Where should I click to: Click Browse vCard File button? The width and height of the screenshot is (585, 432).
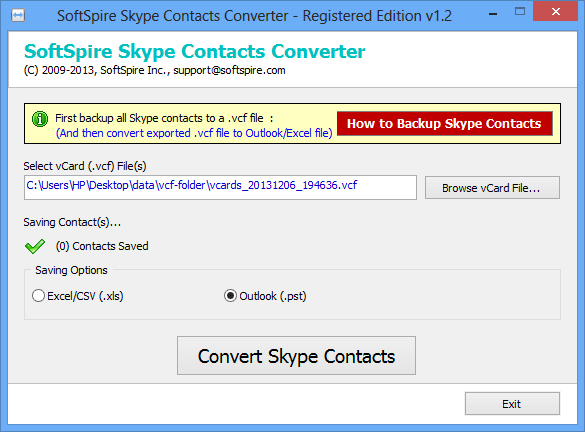coord(492,188)
